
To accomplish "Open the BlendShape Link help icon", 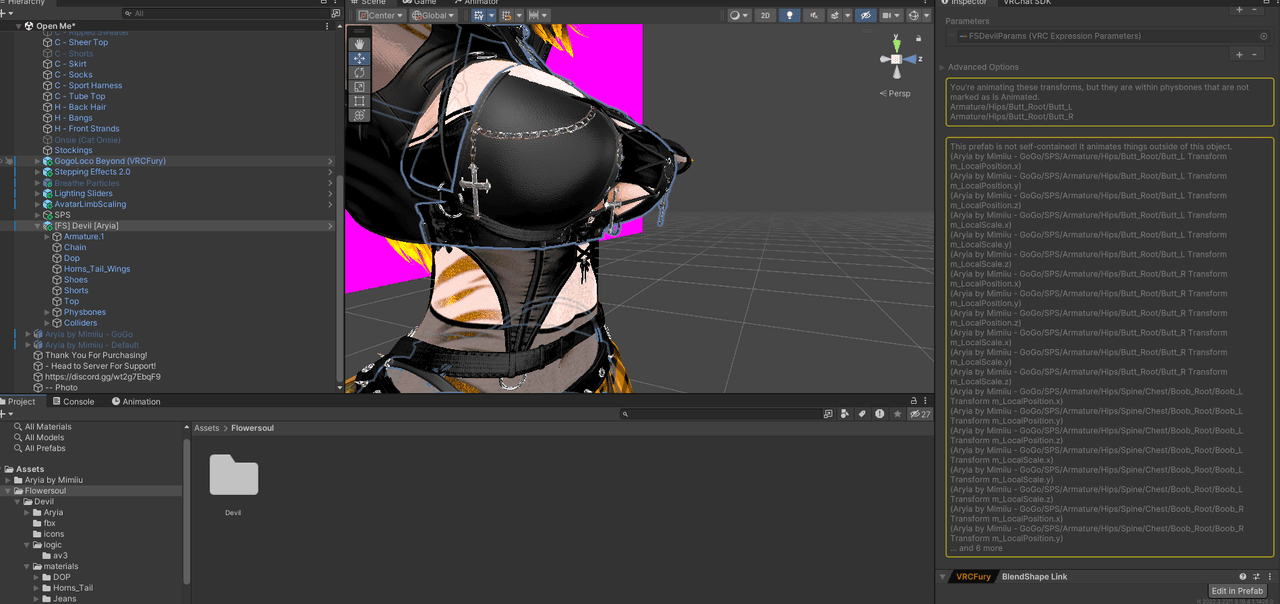I will [x=1243, y=577].
